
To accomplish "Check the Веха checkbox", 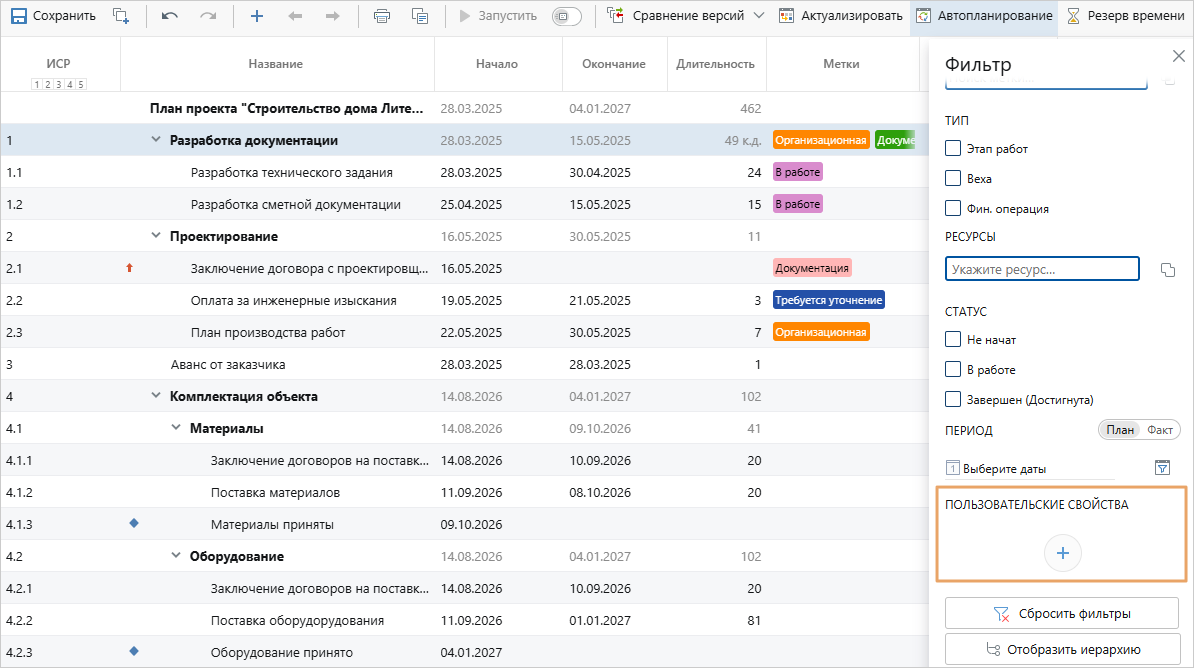I will click(953, 178).
